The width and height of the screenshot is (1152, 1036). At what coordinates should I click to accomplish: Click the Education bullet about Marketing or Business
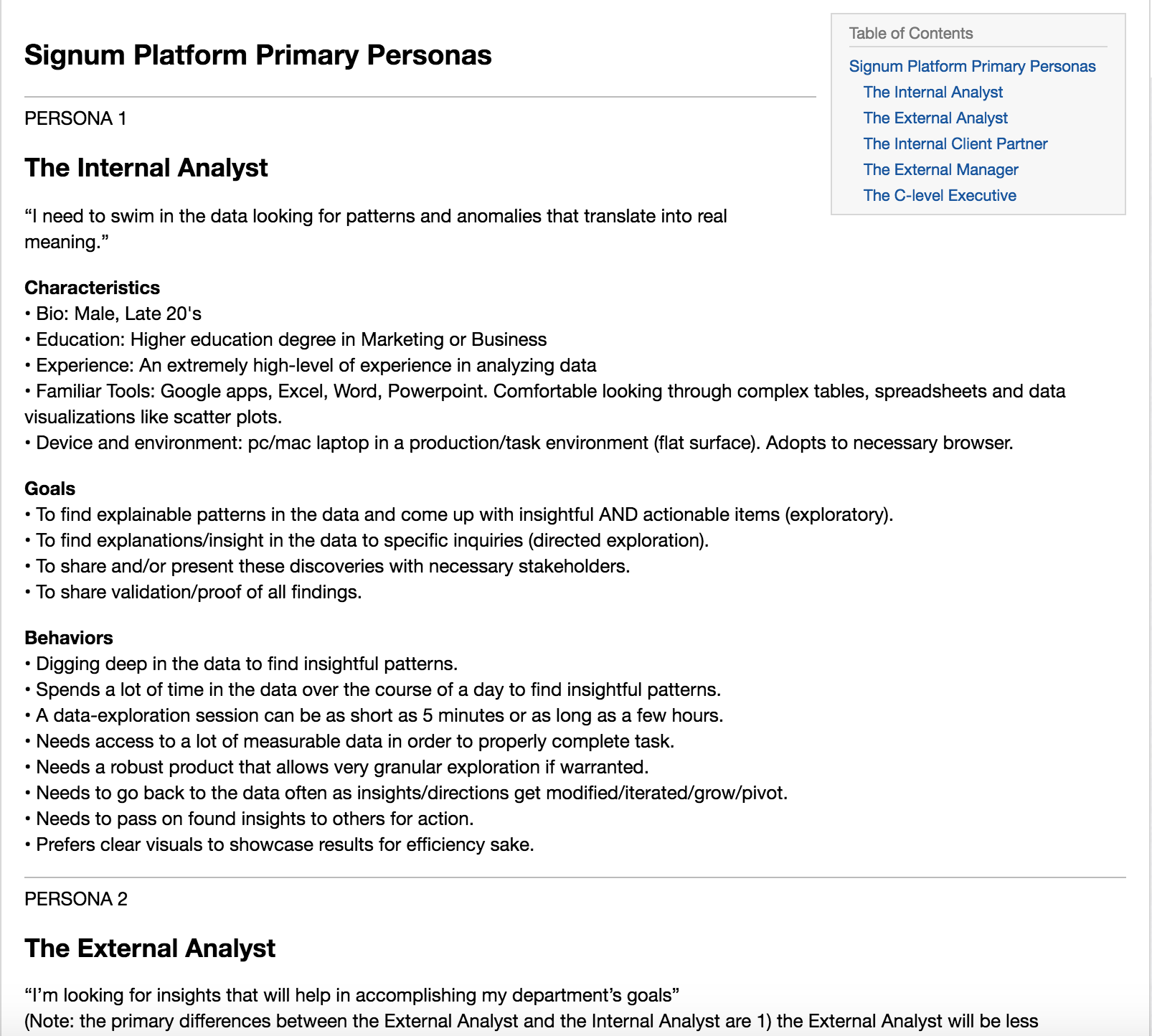tap(285, 339)
